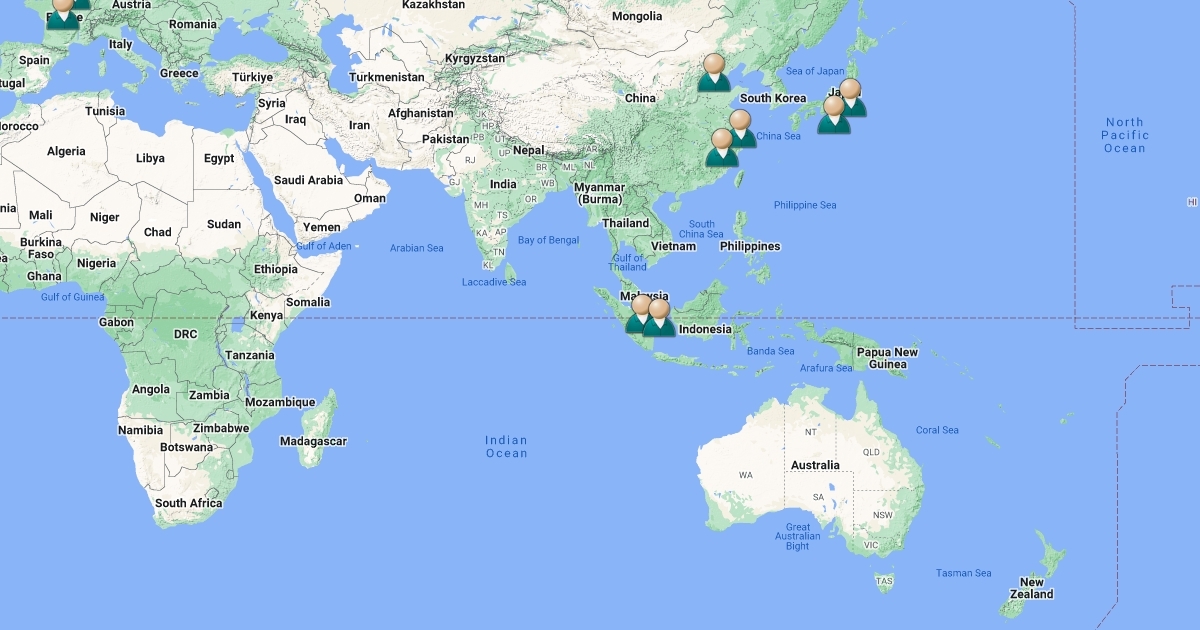Click the DRC label

pyautogui.click(x=185, y=334)
